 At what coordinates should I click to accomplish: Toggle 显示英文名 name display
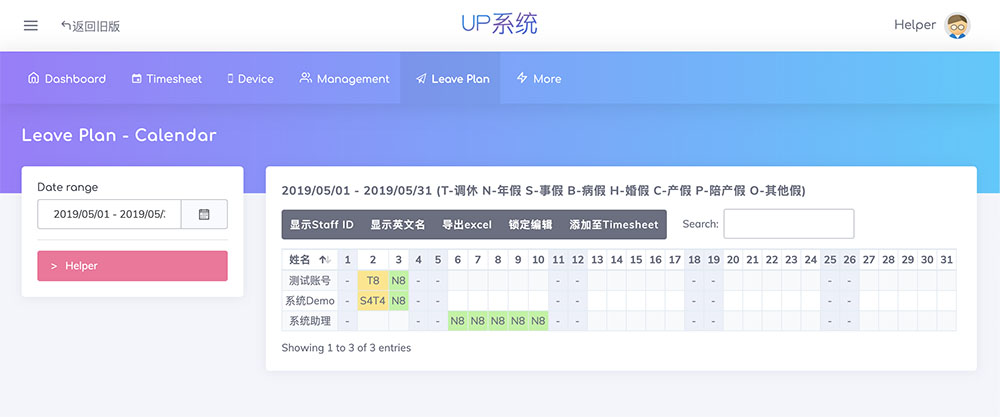(398, 225)
